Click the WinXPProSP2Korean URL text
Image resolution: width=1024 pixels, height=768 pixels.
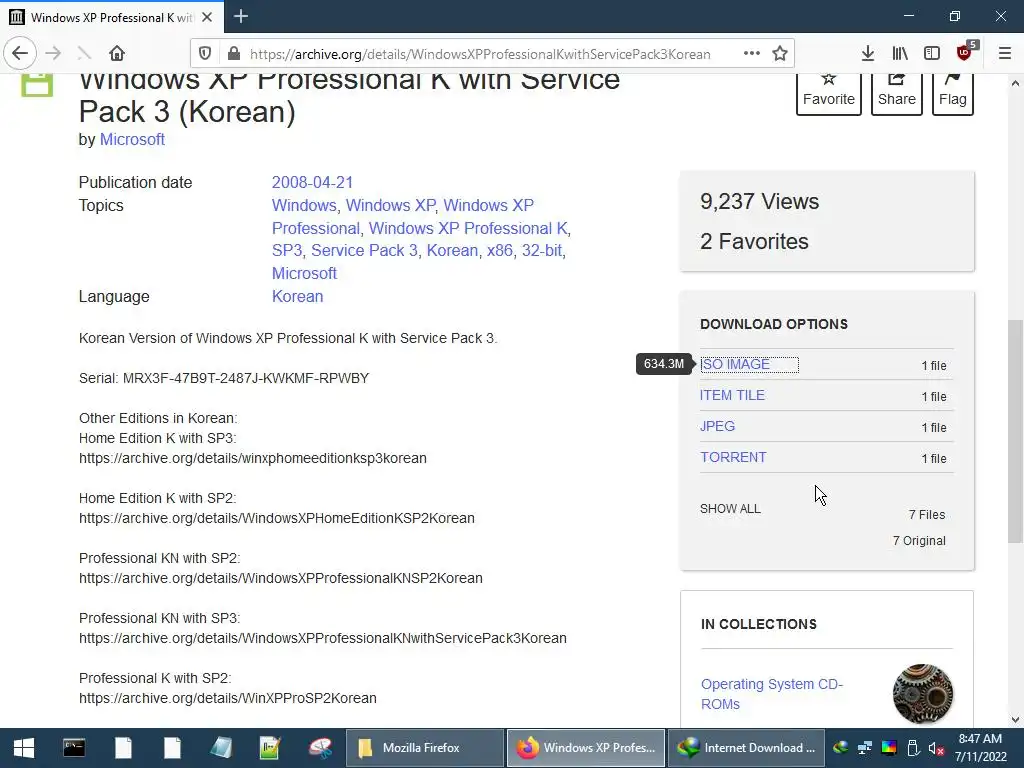(x=228, y=698)
